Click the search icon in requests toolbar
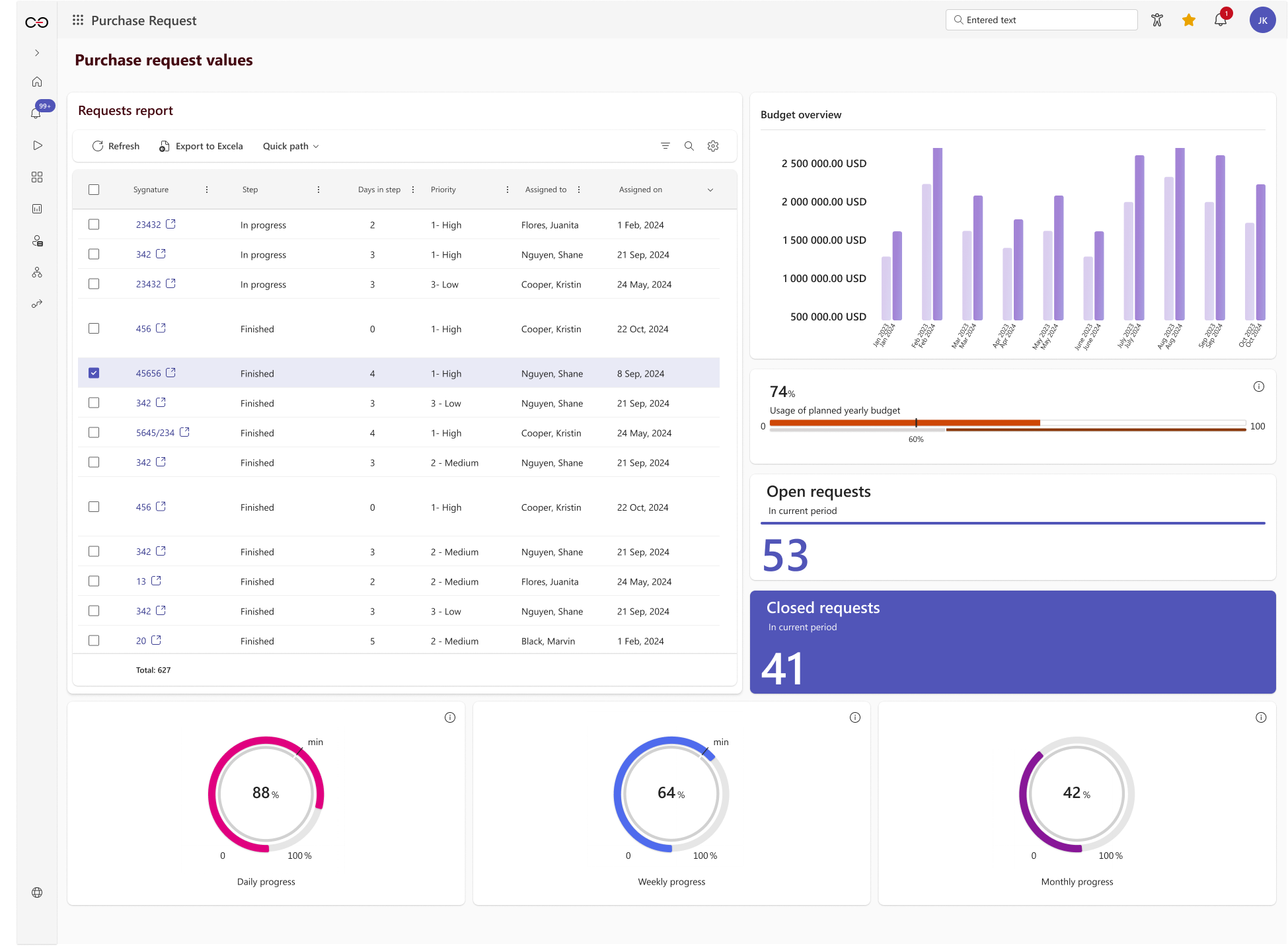Viewport: 1288px width, 946px height. pos(689,146)
